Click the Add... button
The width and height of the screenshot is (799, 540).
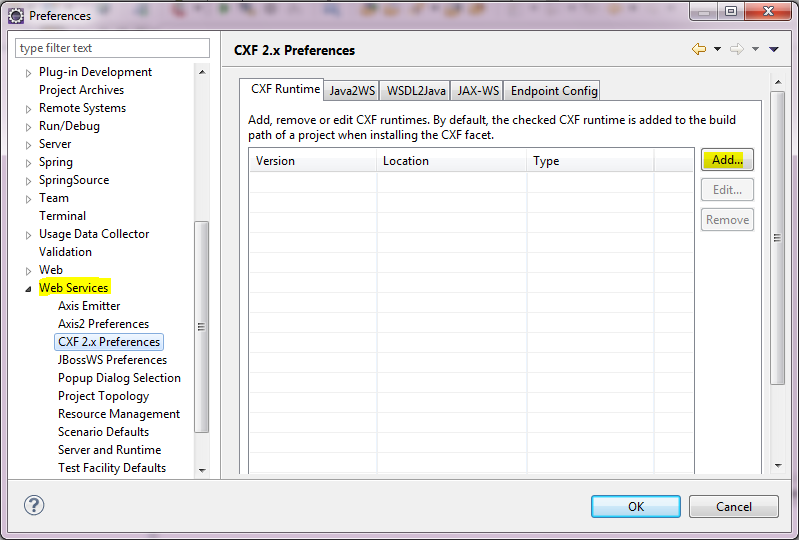click(x=727, y=160)
